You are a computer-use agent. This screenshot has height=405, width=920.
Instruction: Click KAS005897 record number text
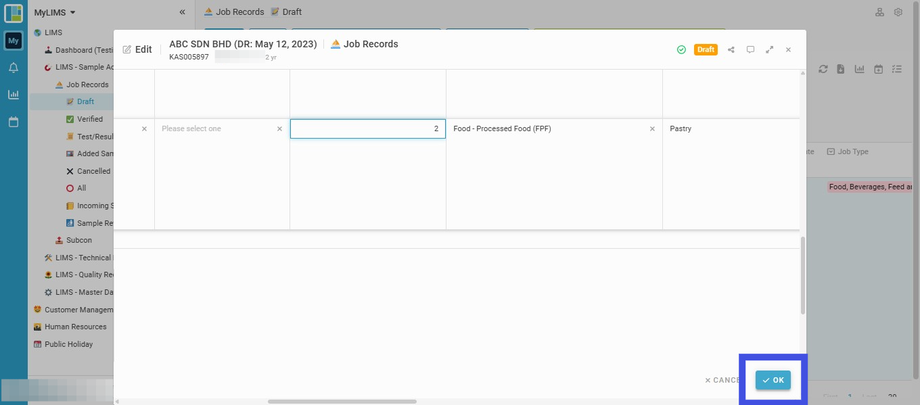189,58
